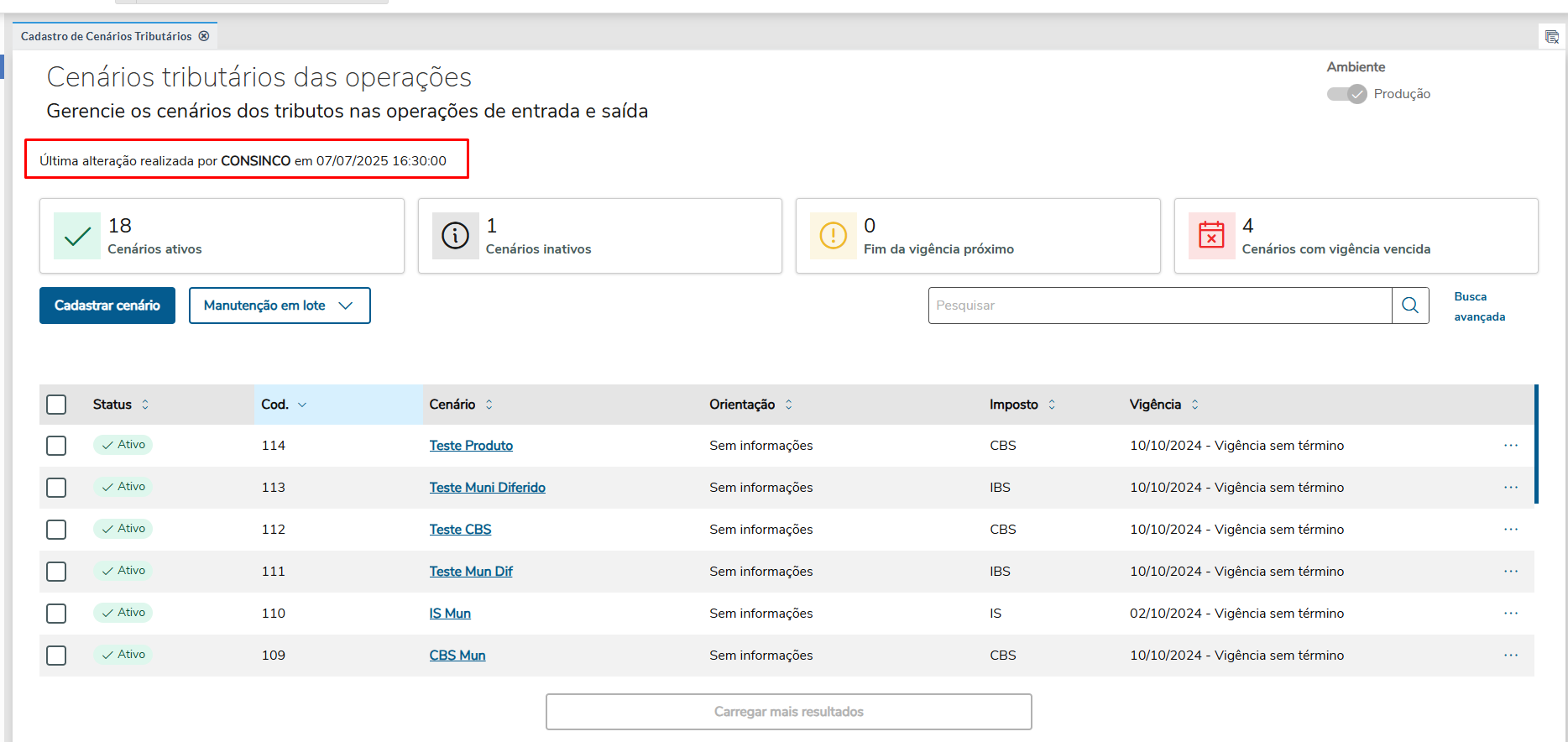
Task: Close the Cadastro de Cenários Tributários tab
Action: click(x=204, y=36)
